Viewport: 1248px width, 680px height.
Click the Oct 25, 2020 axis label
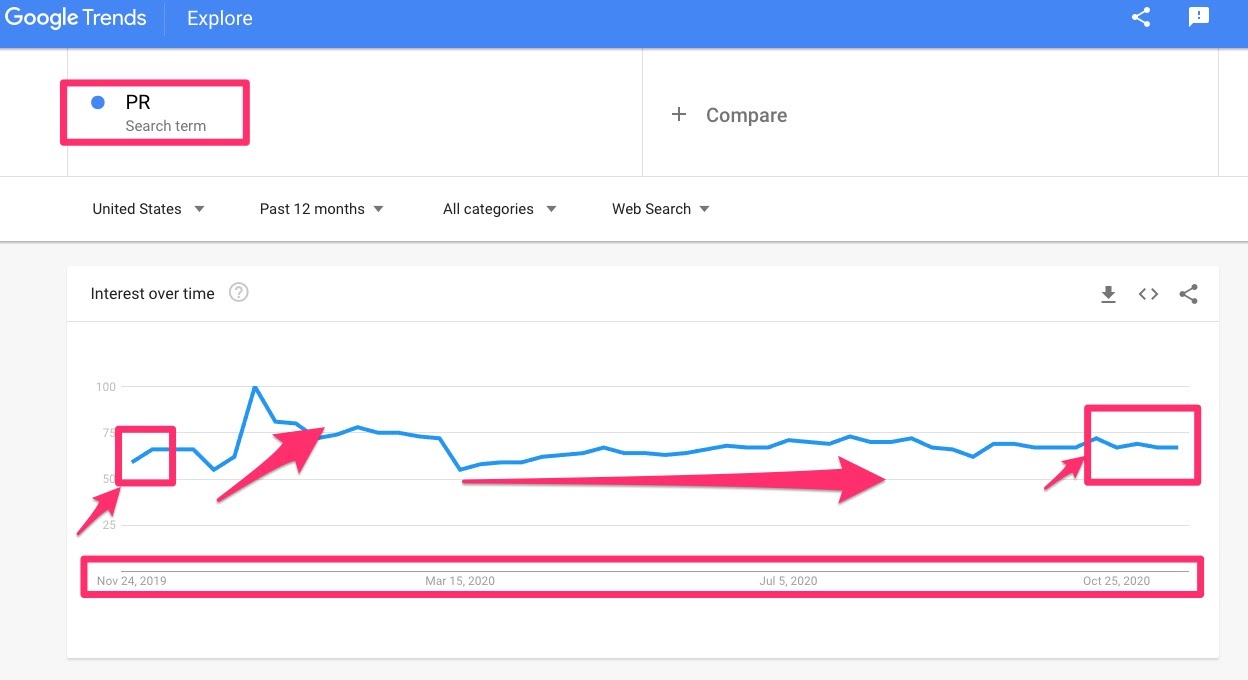[x=1116, y=581]
